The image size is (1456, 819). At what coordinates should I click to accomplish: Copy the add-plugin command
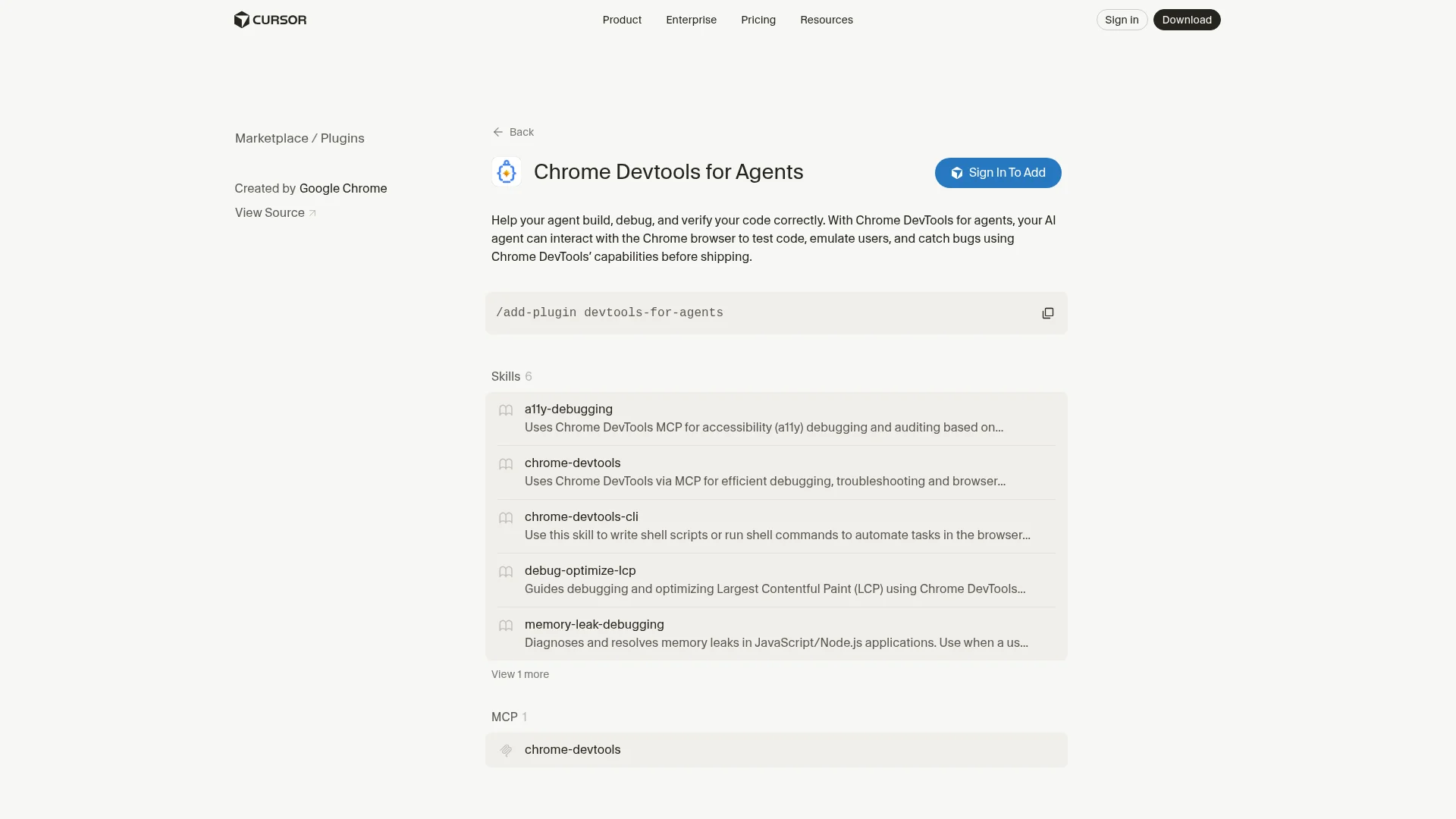[x=1047, y=313]
